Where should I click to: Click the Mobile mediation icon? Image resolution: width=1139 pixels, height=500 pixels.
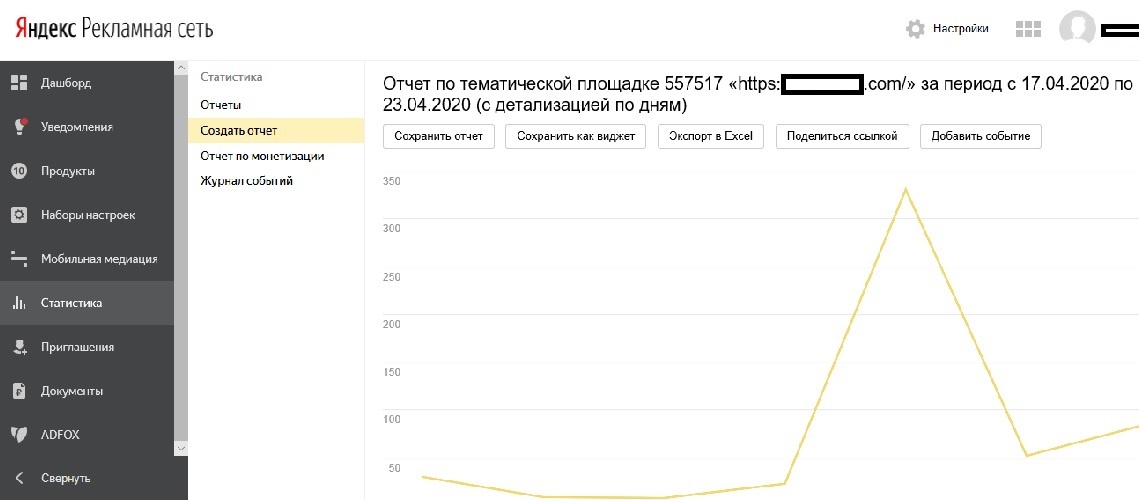[x=18, y=259]
